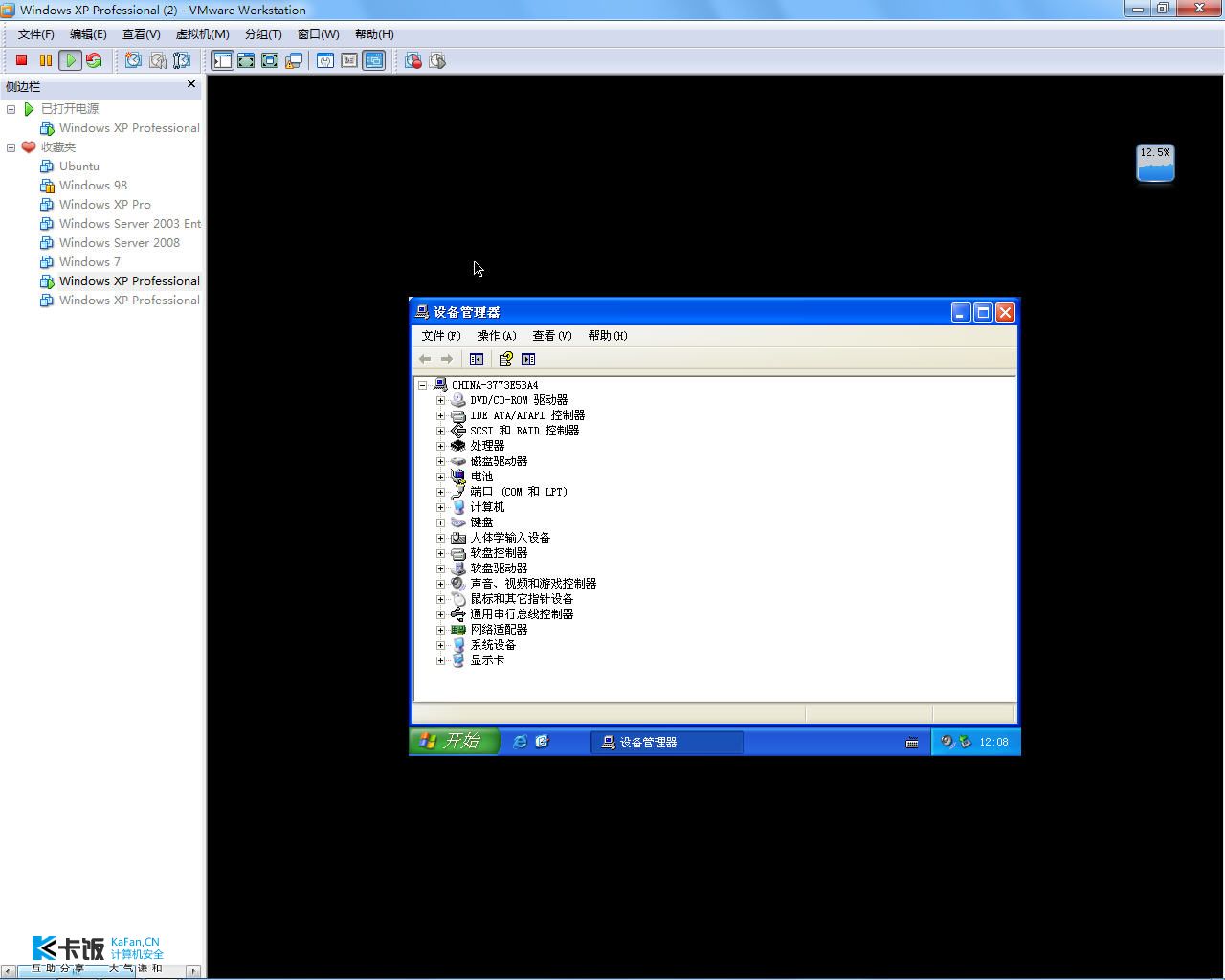Viewport: 1225px width, 980px height.
Task: Click sidebar horizontal scrollbar right arrow
Action: tap(193, 969)
